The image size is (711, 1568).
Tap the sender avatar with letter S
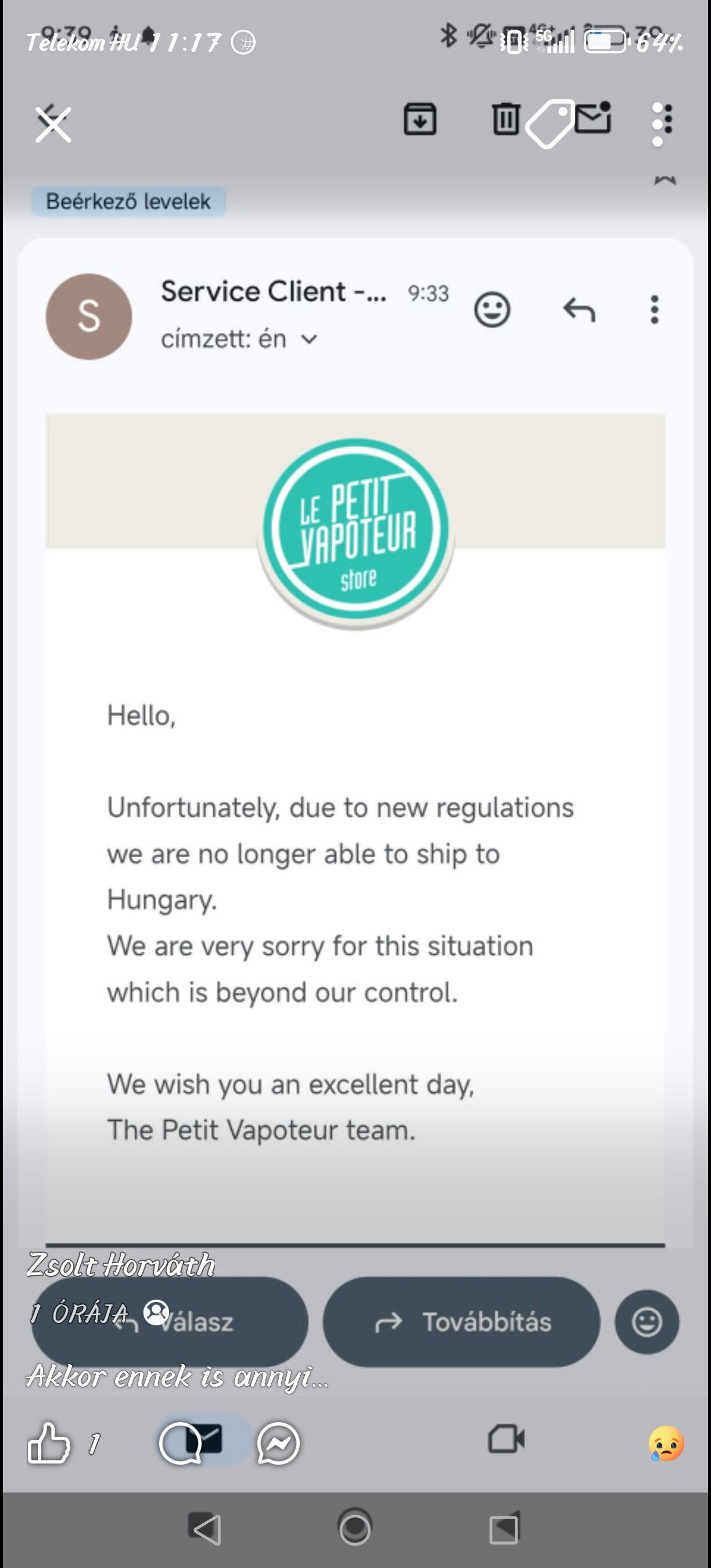pos(89,317)
